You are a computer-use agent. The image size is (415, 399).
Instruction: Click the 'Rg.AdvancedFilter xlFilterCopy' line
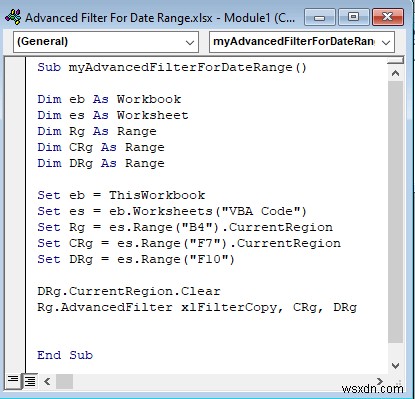click(197, 307)
